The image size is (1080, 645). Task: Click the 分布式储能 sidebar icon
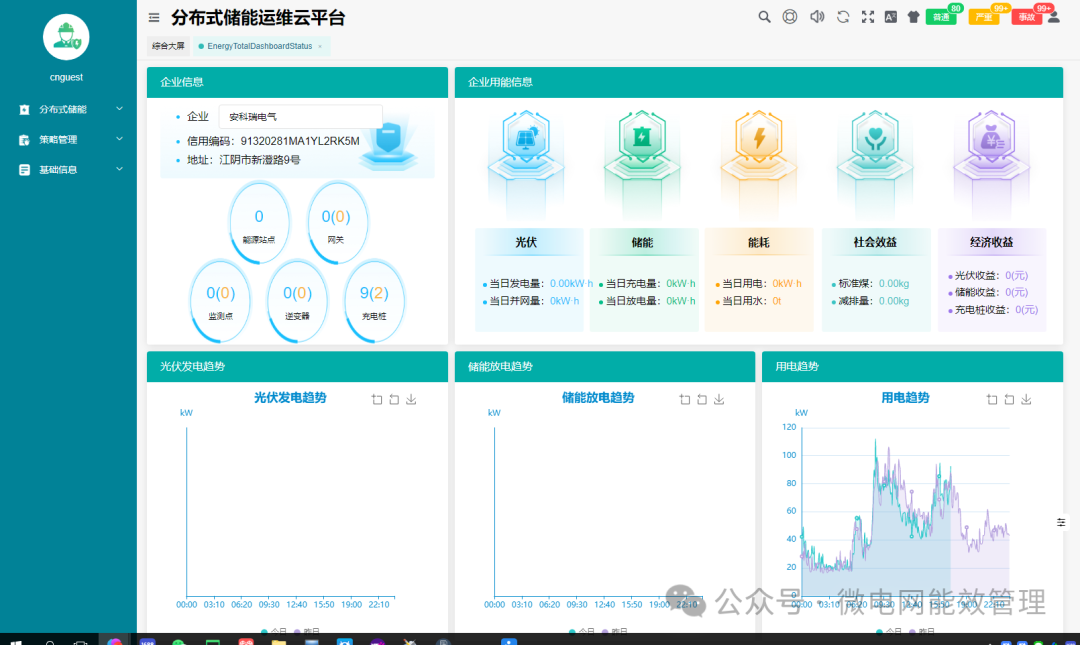pyautogui.click(x=24, y=110)
